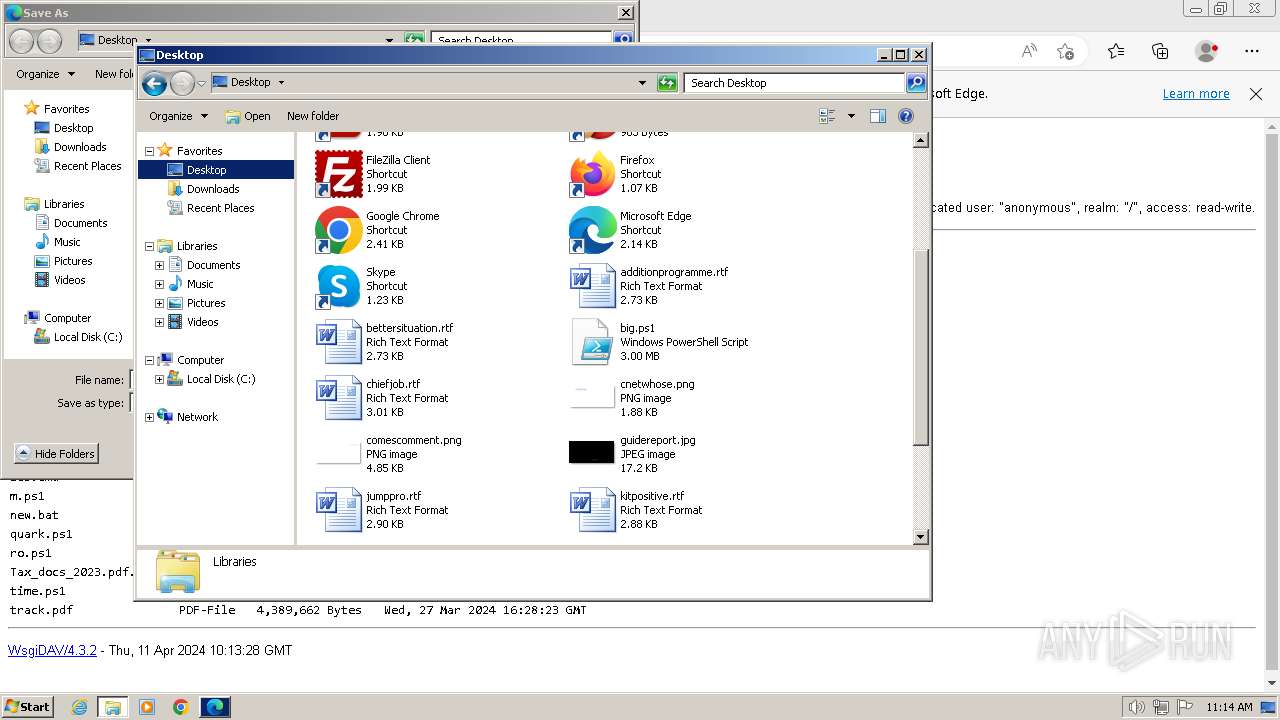Select the Microsoft Edge shortcut icon
1280x720 pixels.
coord(592,230)
